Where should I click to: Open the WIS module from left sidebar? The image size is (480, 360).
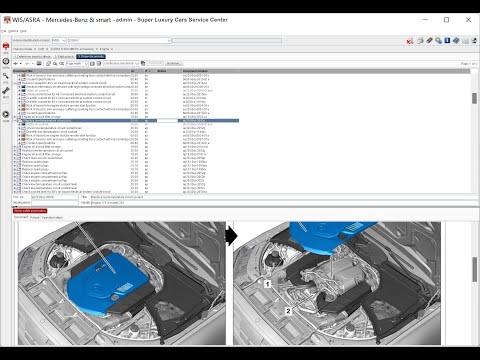6,47
